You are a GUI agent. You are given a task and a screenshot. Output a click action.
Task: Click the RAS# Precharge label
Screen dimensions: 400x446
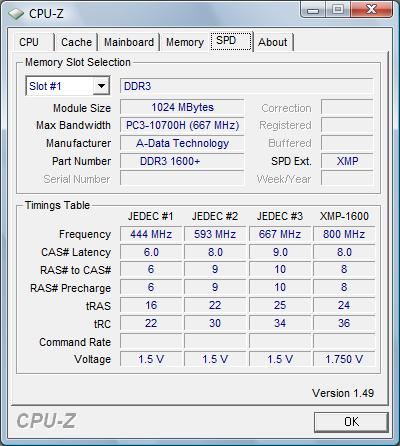pos(70,288)
